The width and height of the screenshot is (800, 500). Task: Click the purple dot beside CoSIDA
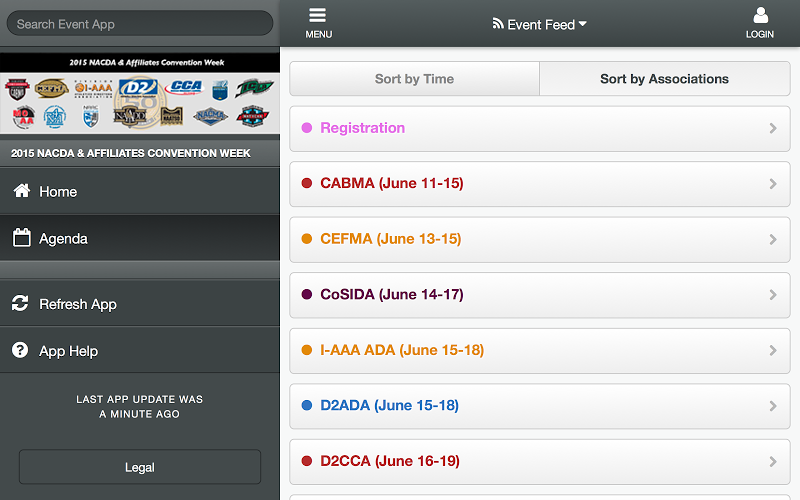[x=307, y=294]
